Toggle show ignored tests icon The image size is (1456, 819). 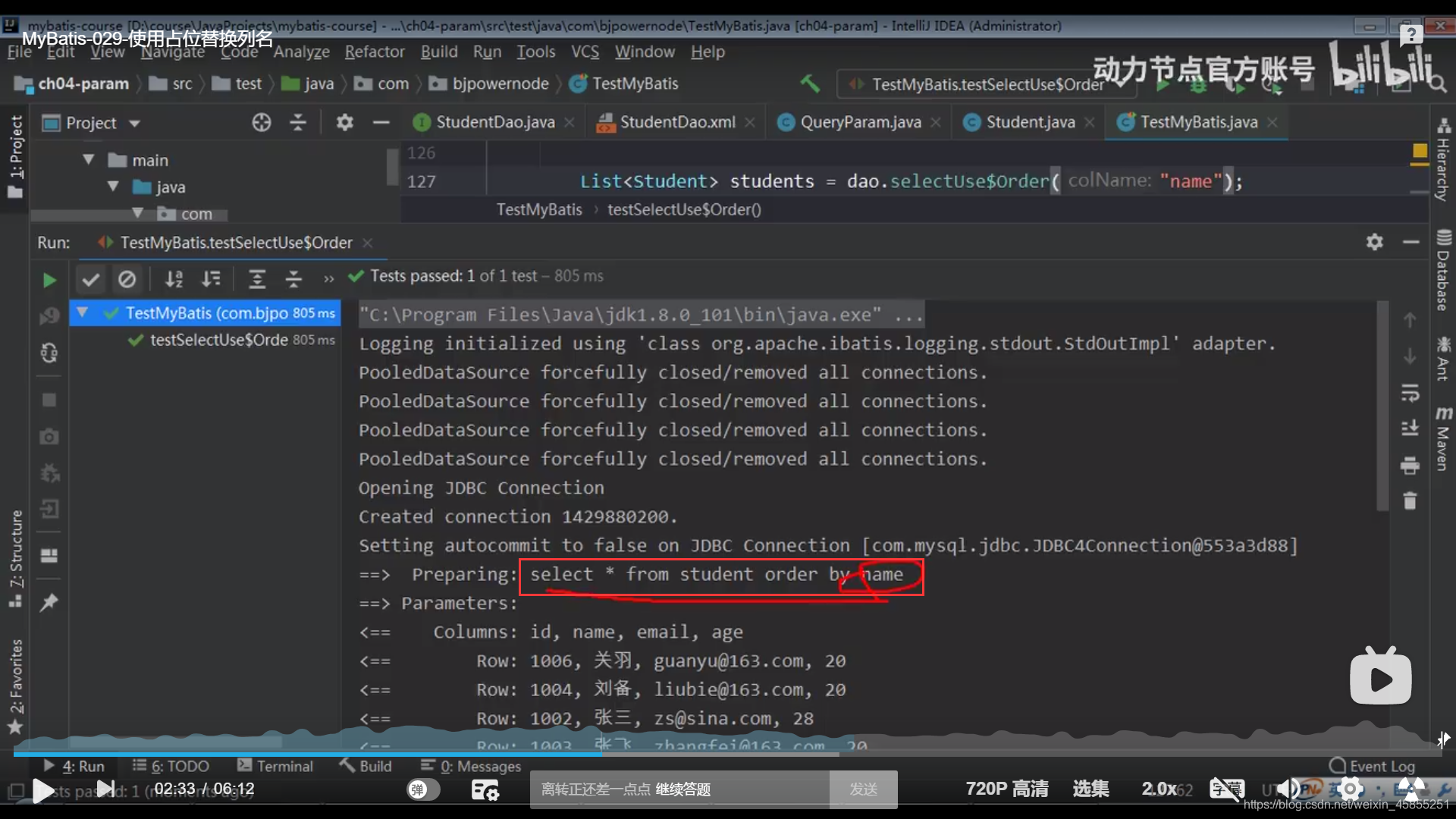127,280
